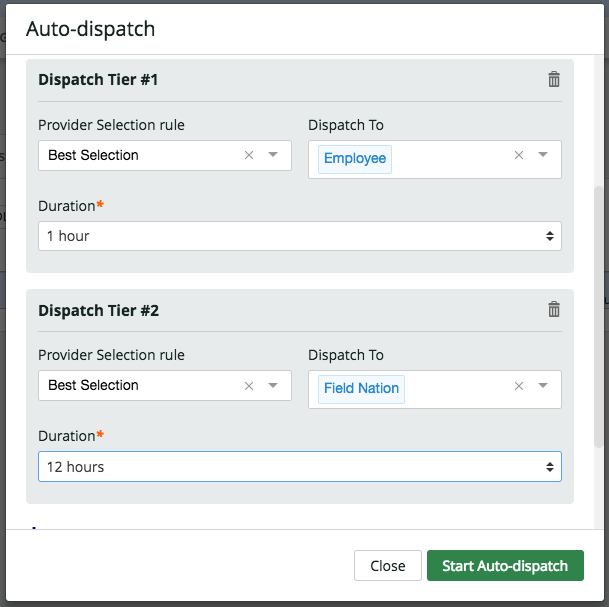Clear Tier #1 Dispatch To selection
Image resolution: width=609 pixels, height=607 pixels.
coord(519,155)
